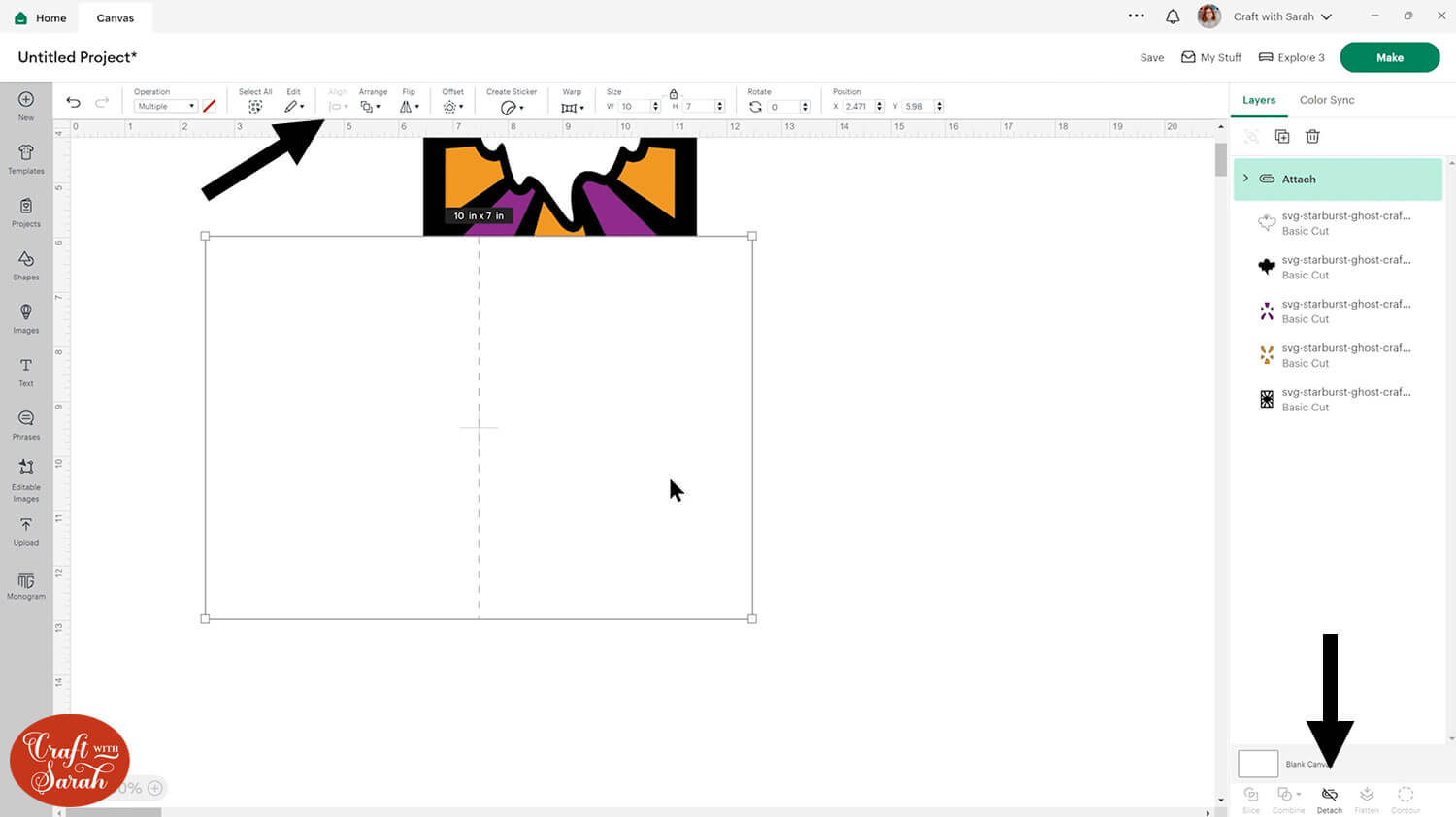Switch to the Canvas tab
Screen dimensions: 1456x817
click(116, 17)
